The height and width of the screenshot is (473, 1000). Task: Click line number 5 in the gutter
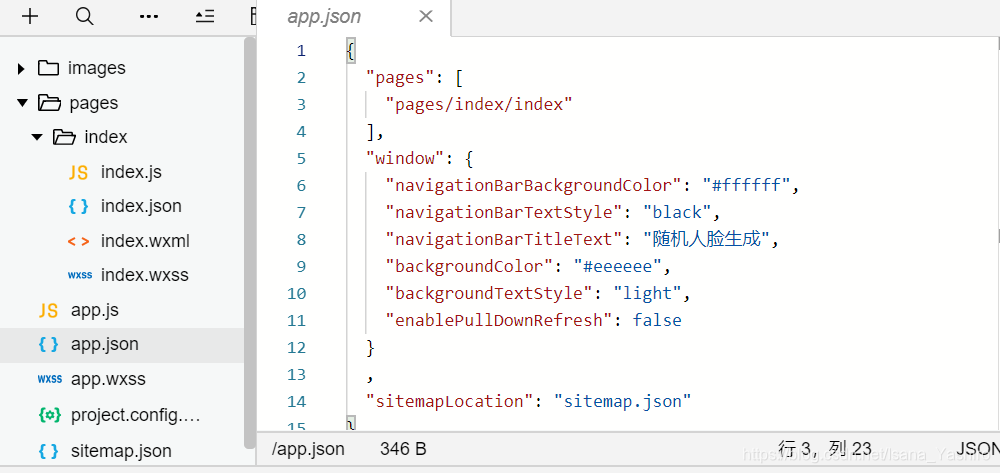click(301, 159)
